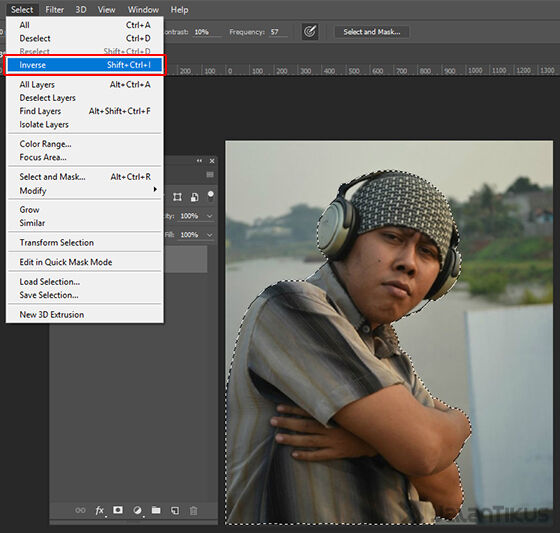Image resolution: width=560 pixels, height=533 pixels.
Task: Choose the disabled Reselect entry
Action: [85, 51]
